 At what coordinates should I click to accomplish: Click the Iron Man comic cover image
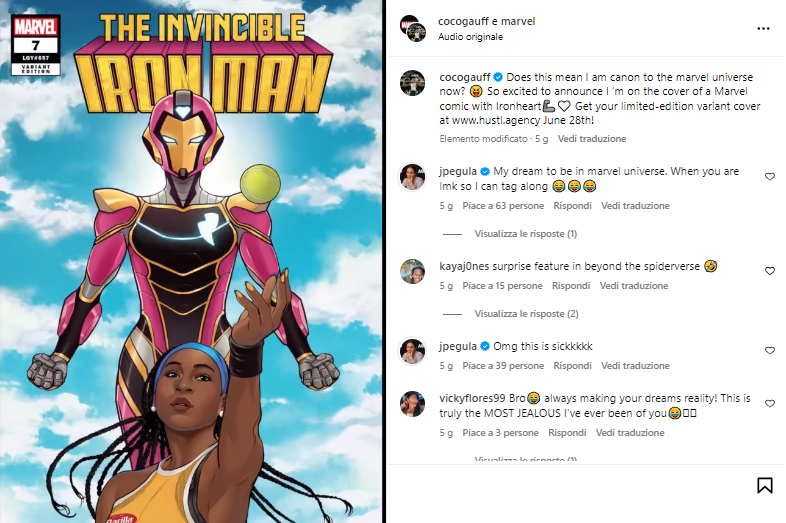pos(192,261)
